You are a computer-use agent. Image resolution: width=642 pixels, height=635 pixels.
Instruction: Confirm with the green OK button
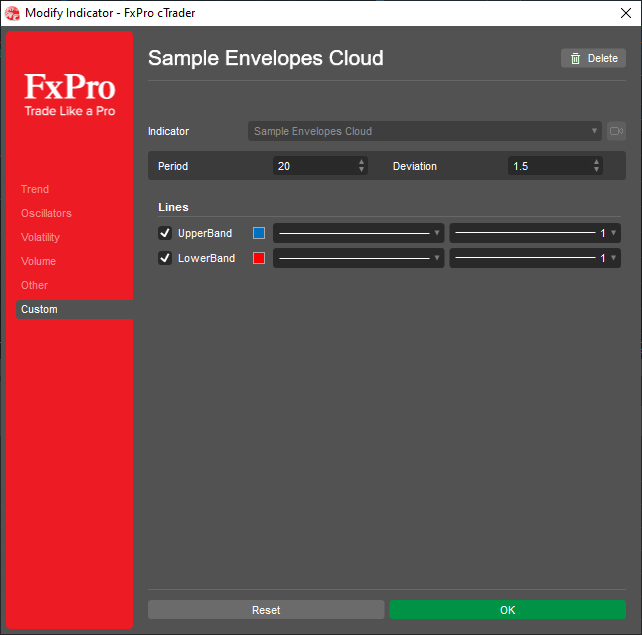click(x=508, y=610)
